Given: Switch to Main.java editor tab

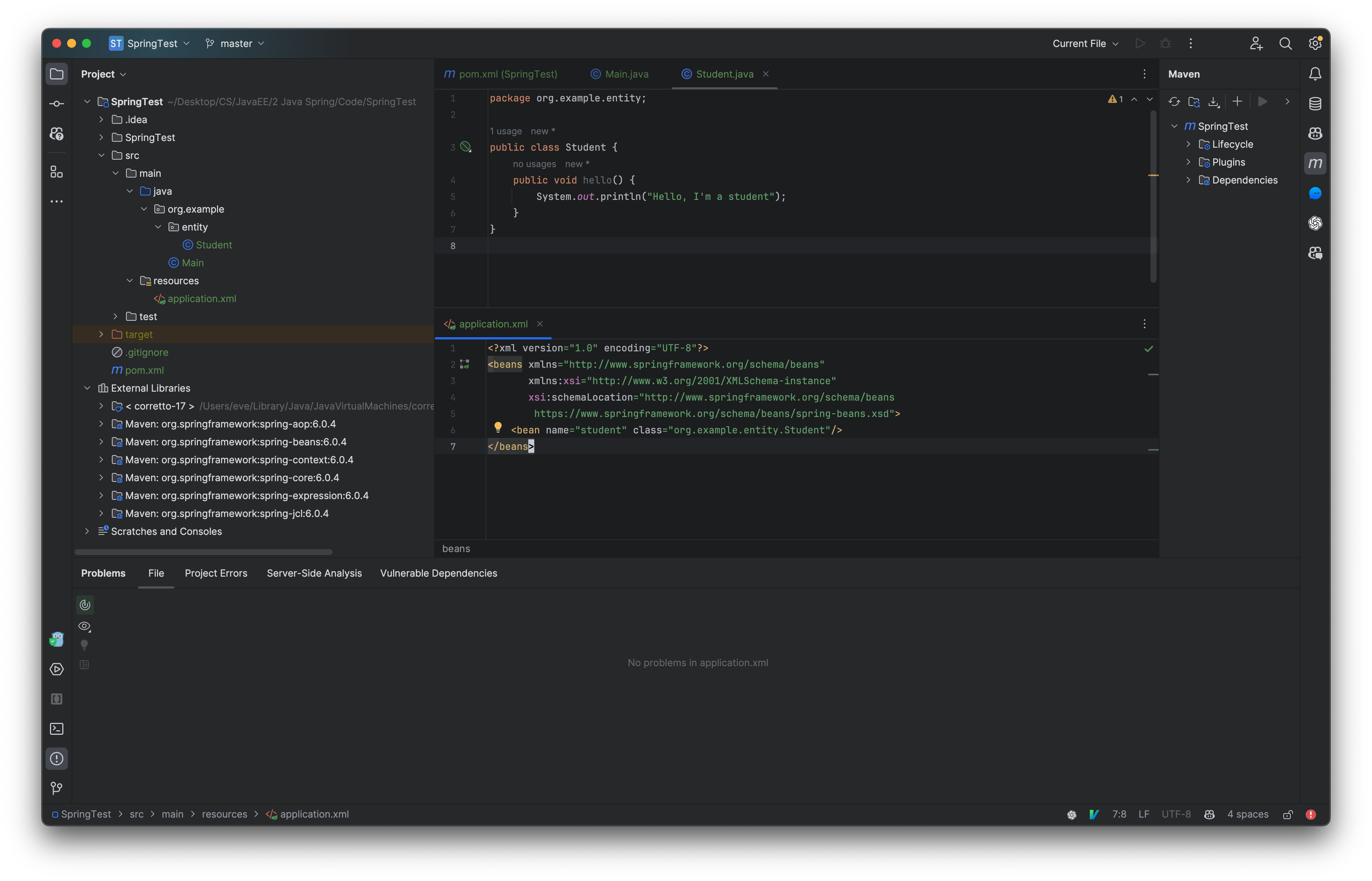Looking at the screenshot, I should click(620, 74).
